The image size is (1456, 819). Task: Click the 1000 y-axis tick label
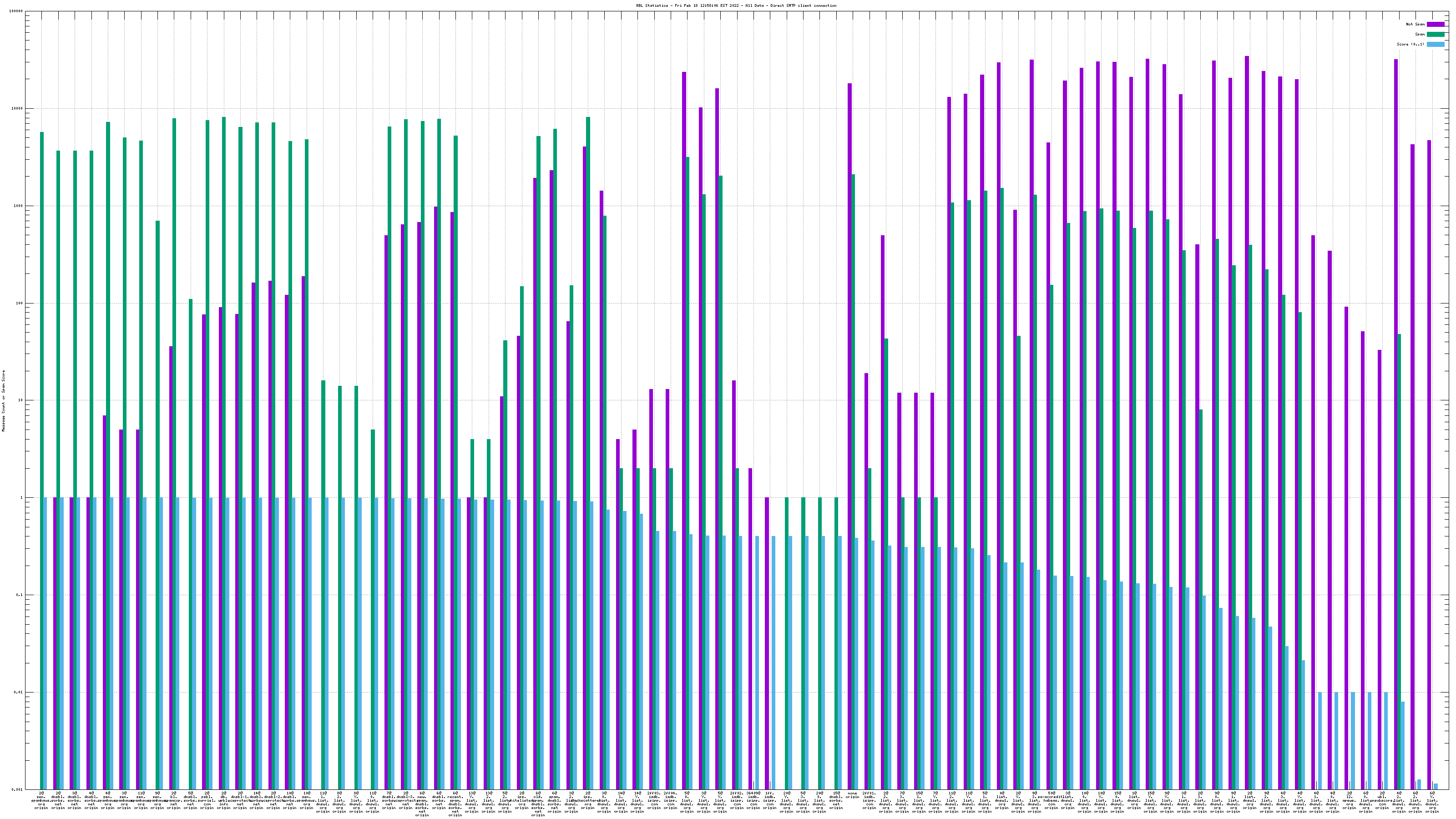pos(19,206)
